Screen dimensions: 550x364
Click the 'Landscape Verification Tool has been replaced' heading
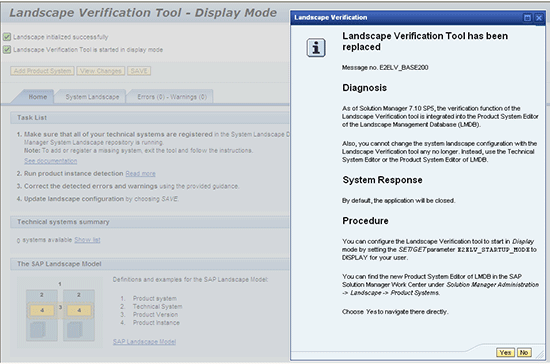pyautogui.click(x=425, y=41)
